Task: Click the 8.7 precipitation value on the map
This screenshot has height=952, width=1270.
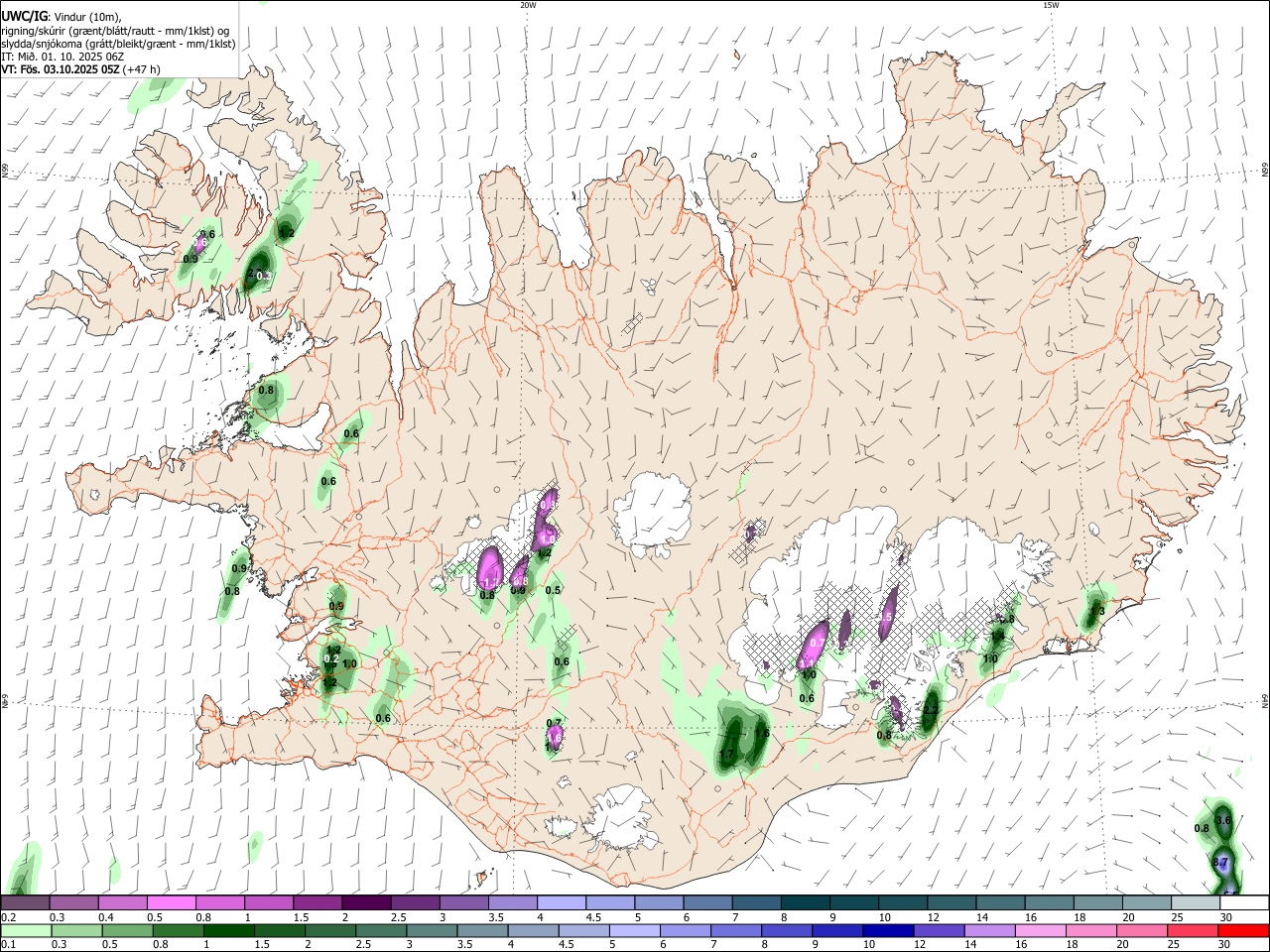Action: point(1222,863)
